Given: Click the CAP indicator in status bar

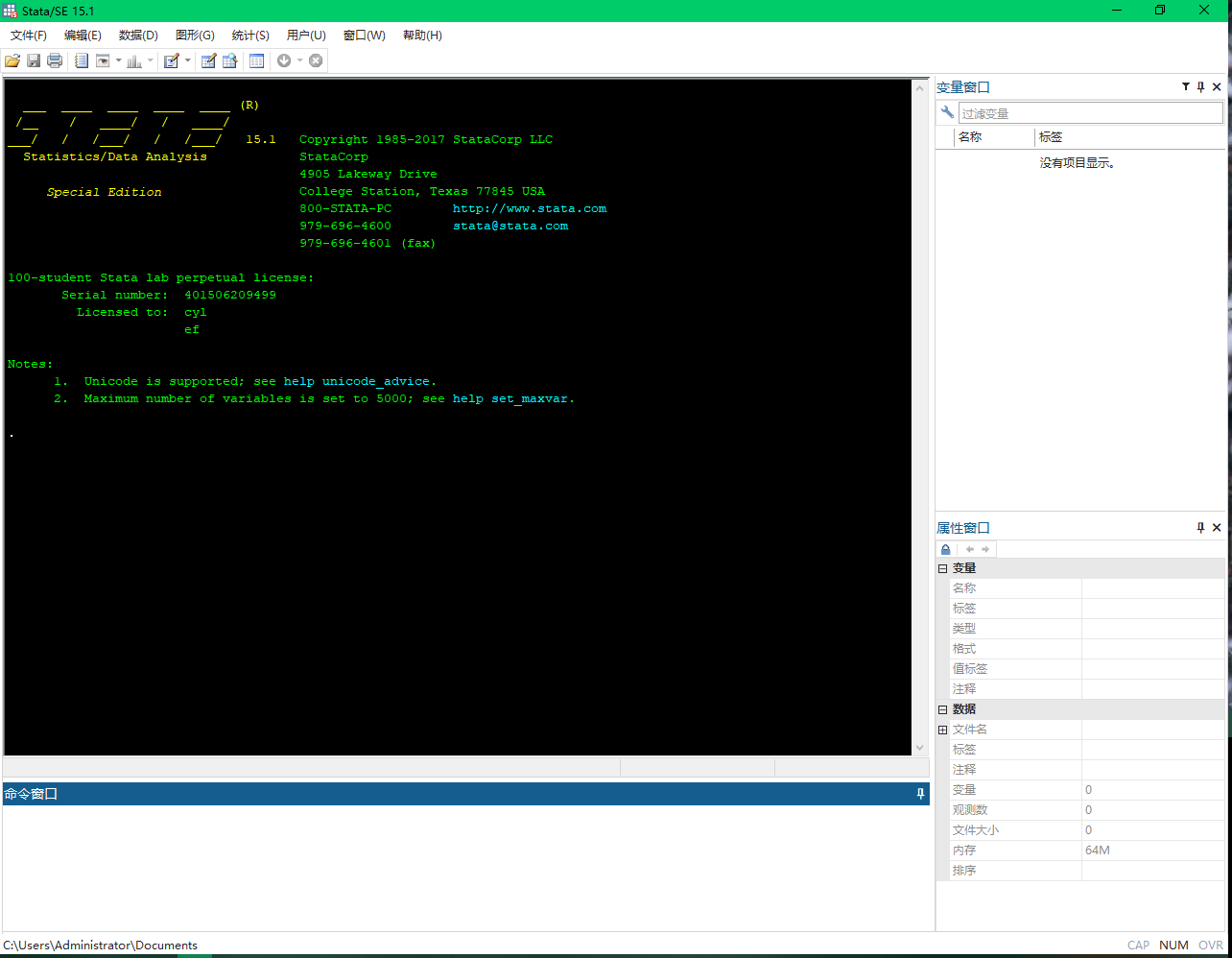Looking at the screenshot, I should (x=1138, y=946).
